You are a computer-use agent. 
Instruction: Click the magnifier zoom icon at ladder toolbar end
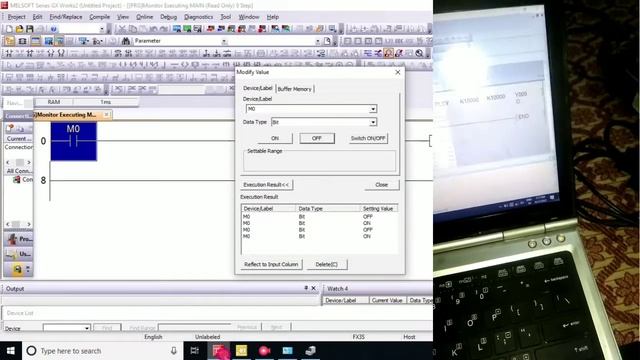(419, 53)
